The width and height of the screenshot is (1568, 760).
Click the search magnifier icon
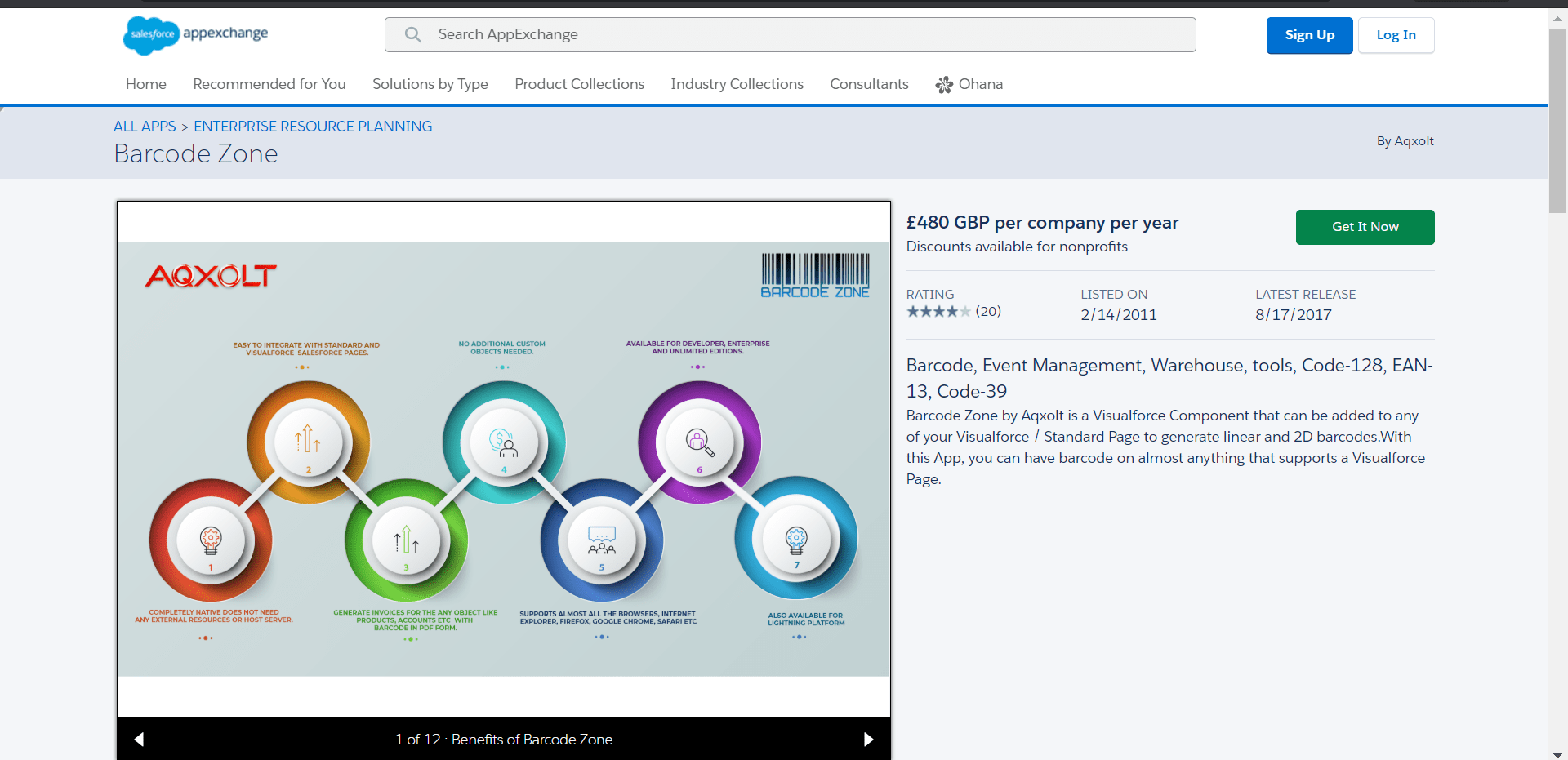413,34
